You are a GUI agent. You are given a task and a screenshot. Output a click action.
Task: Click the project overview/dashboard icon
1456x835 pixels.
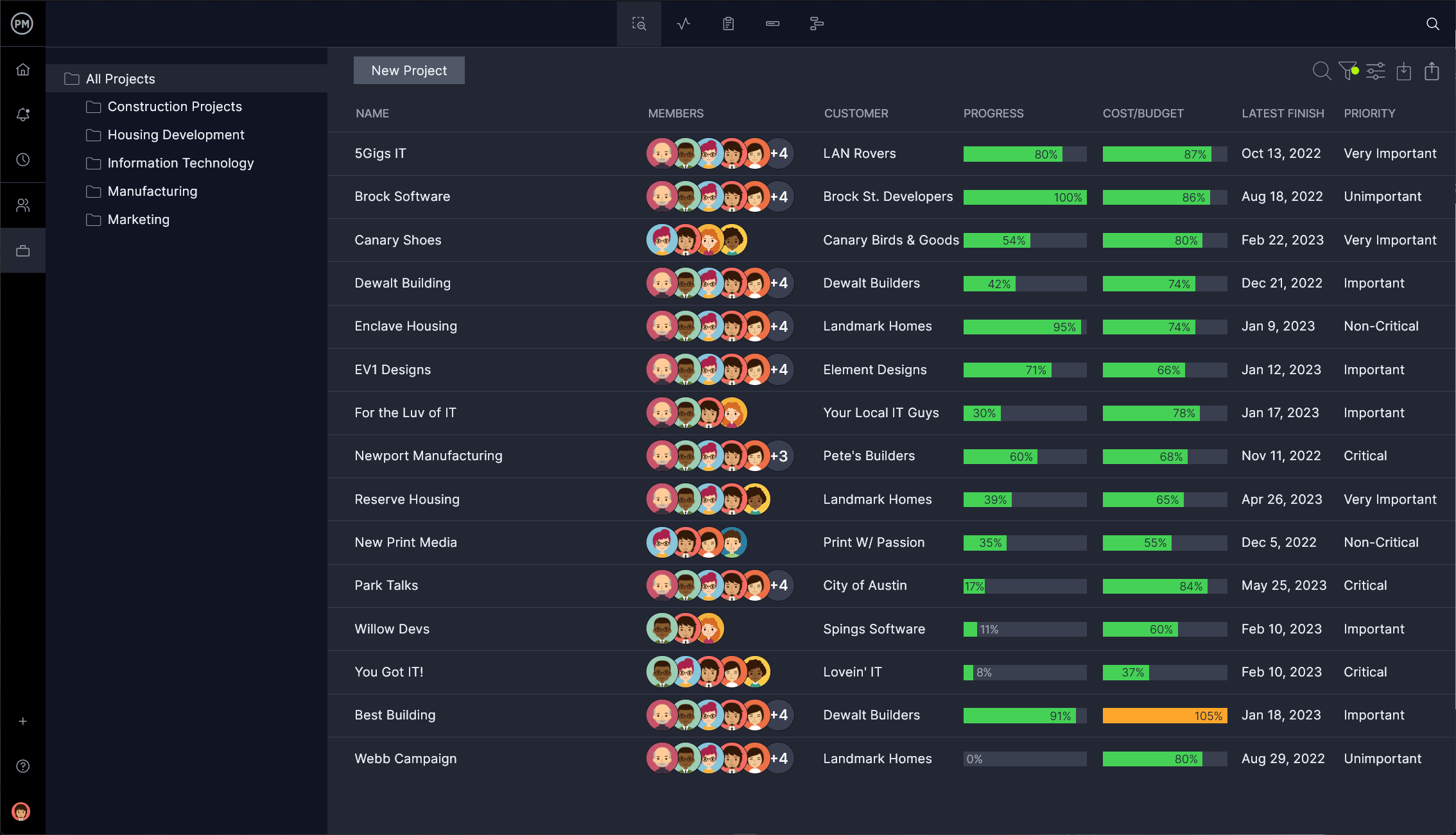click(x=638, y=22)
